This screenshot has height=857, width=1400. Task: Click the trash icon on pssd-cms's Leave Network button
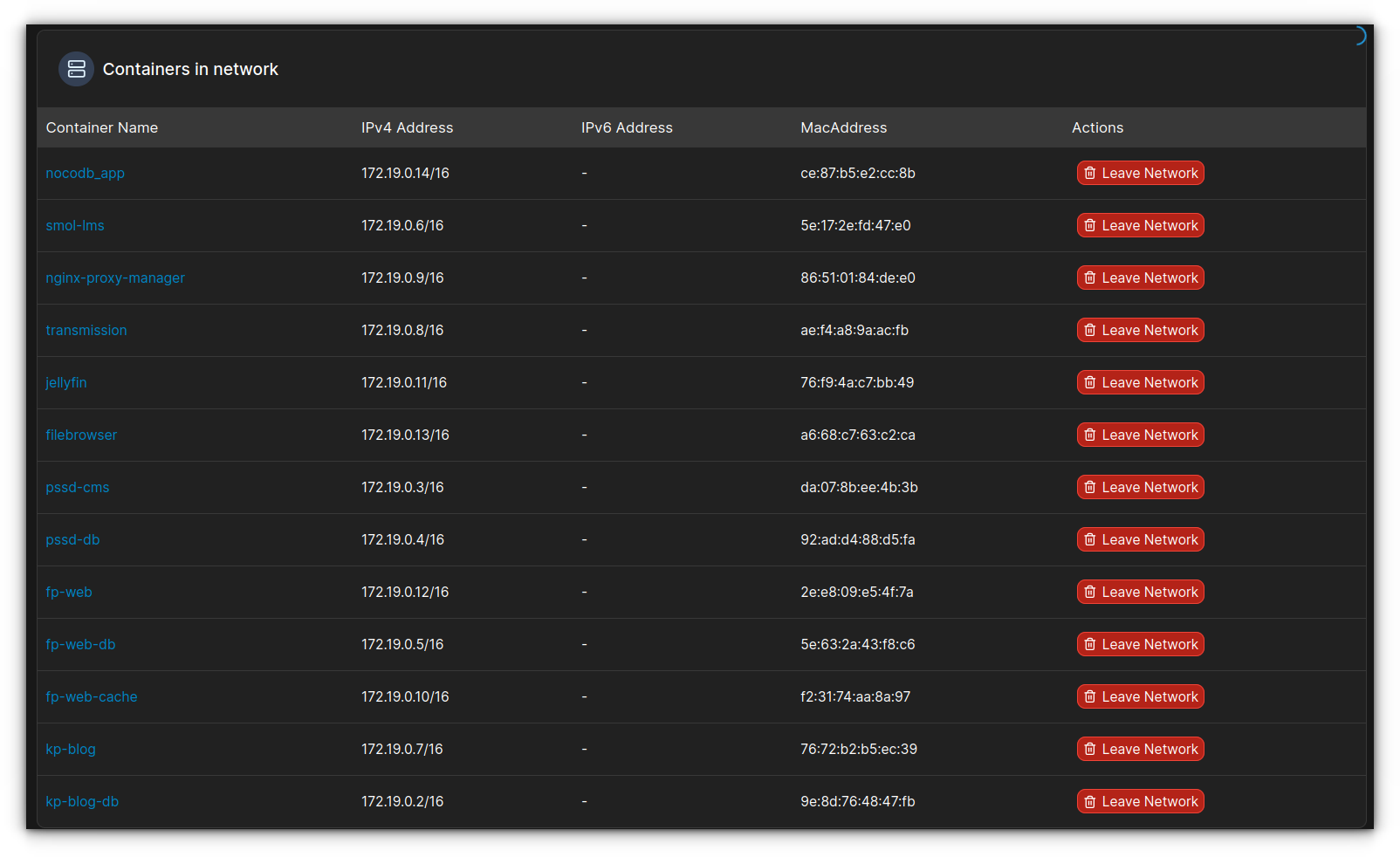1090,487
